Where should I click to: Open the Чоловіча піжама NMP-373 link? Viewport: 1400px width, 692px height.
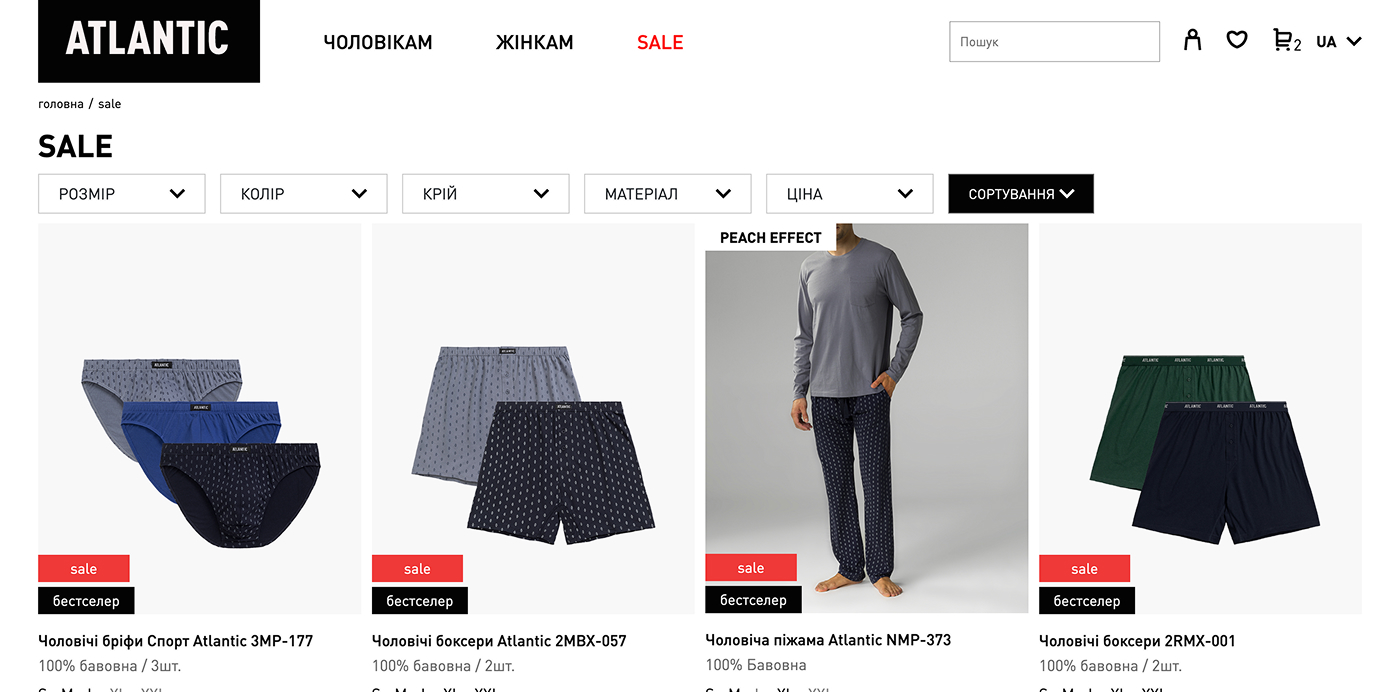point(828,640)
